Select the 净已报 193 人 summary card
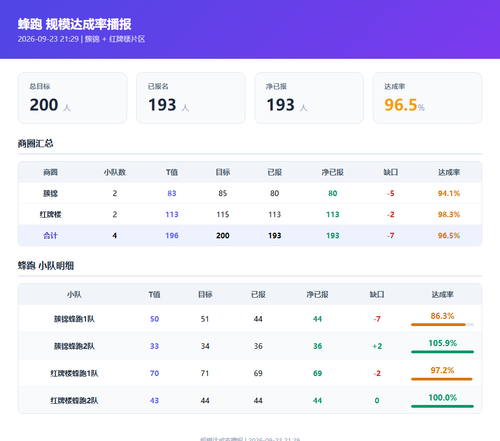 (309, 98)
